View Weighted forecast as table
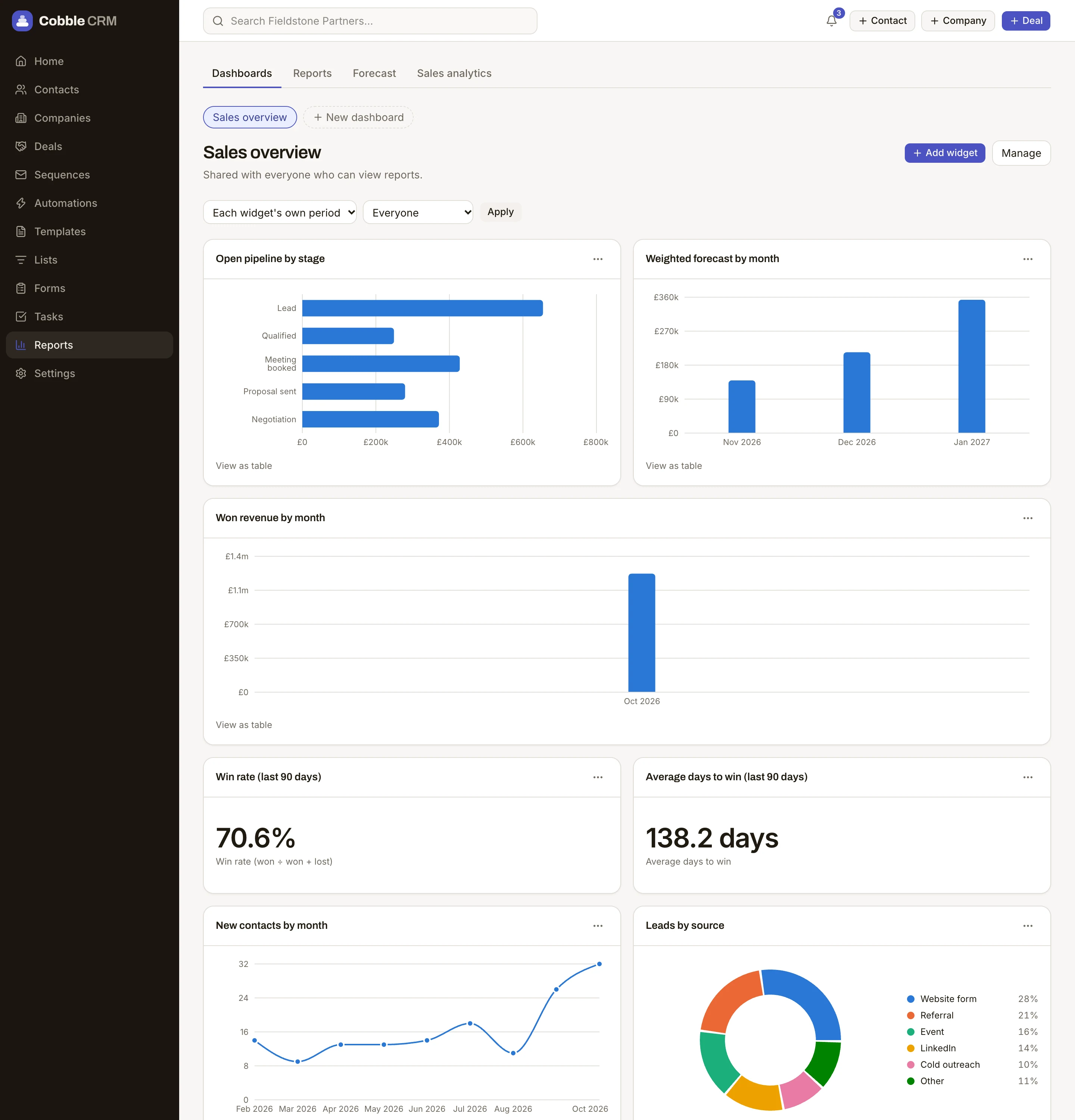Viewport: 1075px width, 1120px height. (x=673, y=466)
